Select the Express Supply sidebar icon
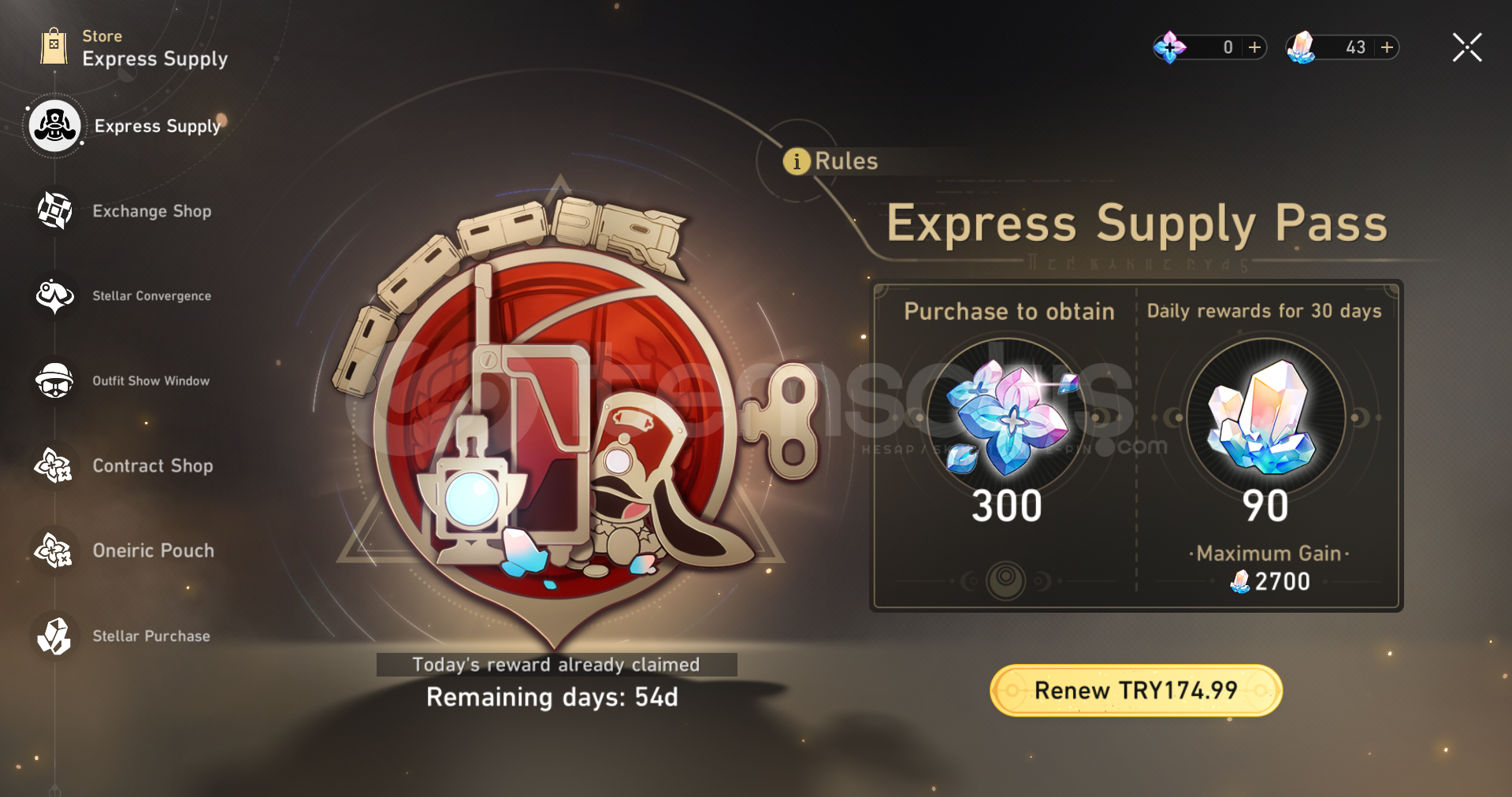Screen dimensions: 1512x797 coord(54,126)
